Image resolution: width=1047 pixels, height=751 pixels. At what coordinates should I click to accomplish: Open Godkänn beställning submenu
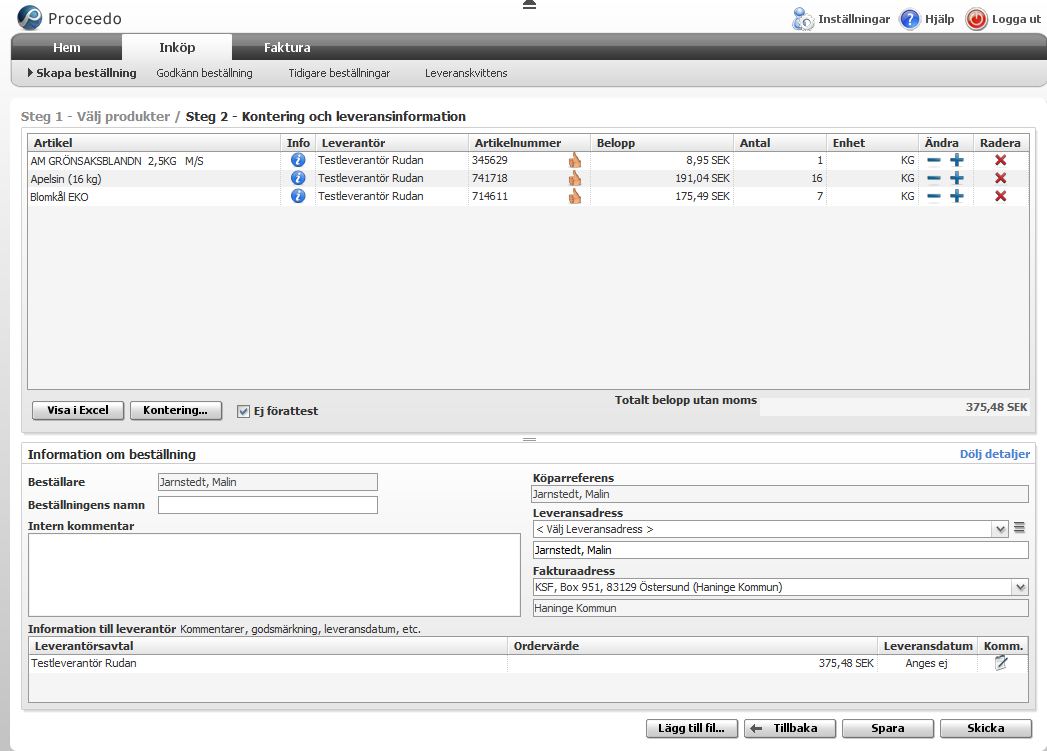tap(204, 73)
